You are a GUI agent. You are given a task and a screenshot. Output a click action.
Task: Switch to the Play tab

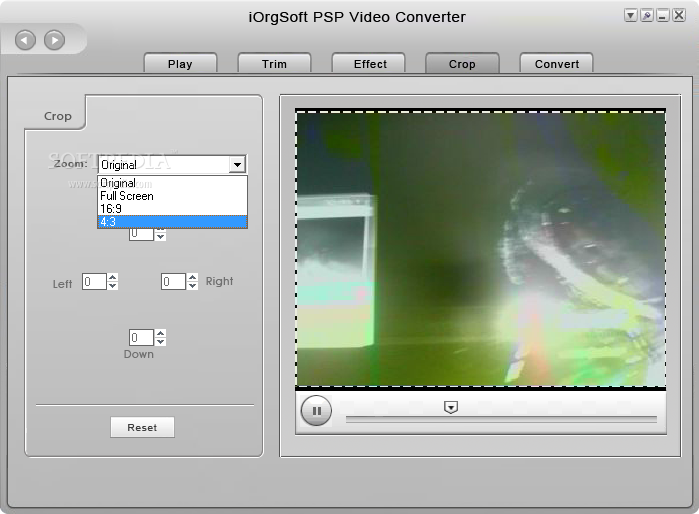point(180,64)
